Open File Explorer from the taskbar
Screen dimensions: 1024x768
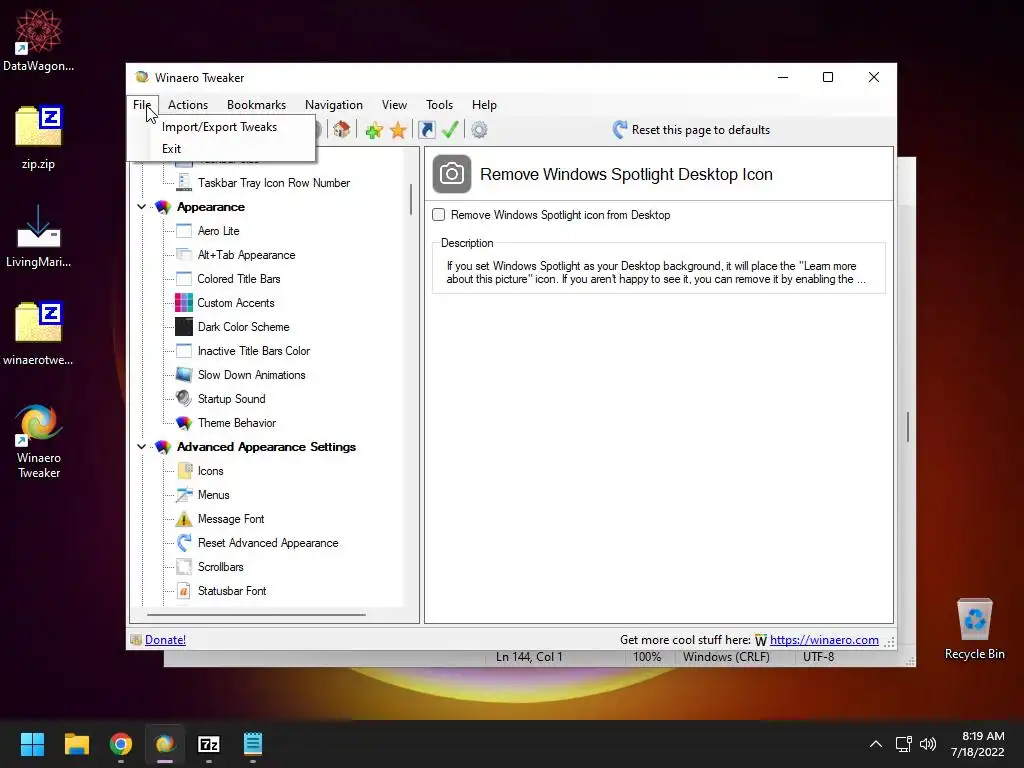point(76,744)
